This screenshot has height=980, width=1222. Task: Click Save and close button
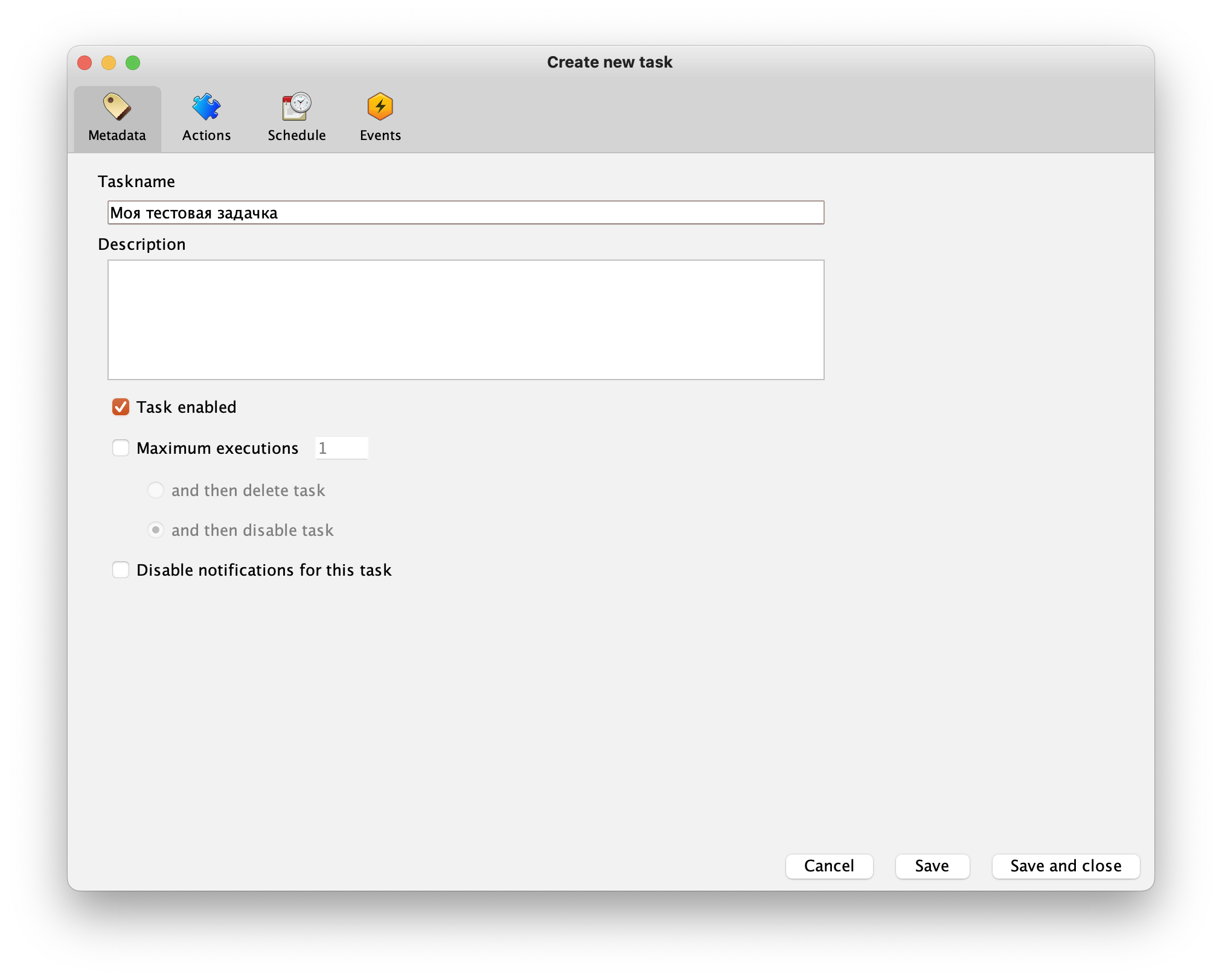[1066, 866]
